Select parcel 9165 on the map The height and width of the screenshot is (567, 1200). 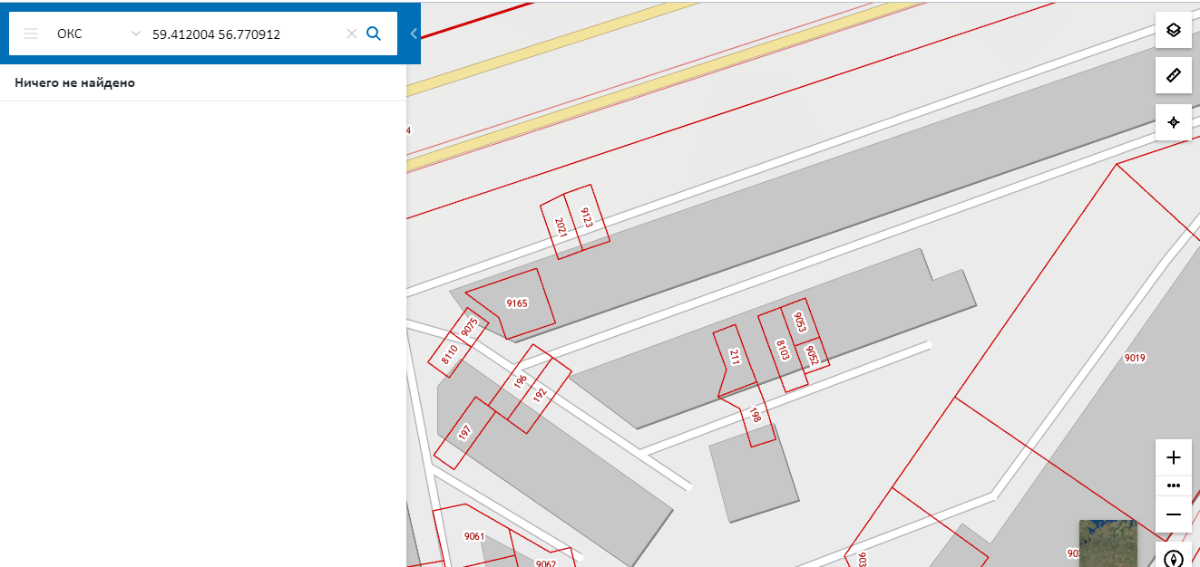click(515, 302)
